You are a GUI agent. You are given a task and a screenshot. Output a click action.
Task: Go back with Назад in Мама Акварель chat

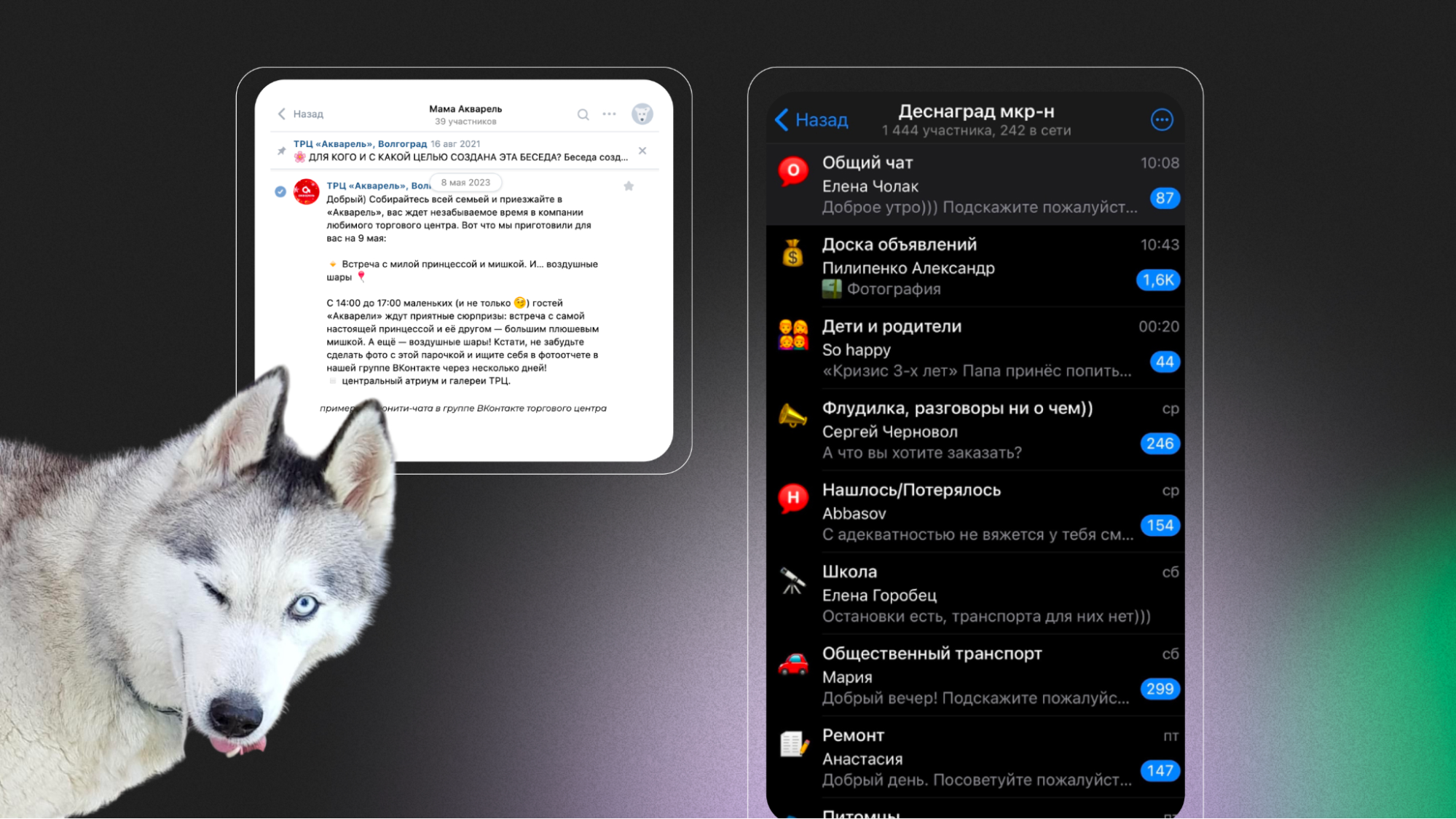301,114
